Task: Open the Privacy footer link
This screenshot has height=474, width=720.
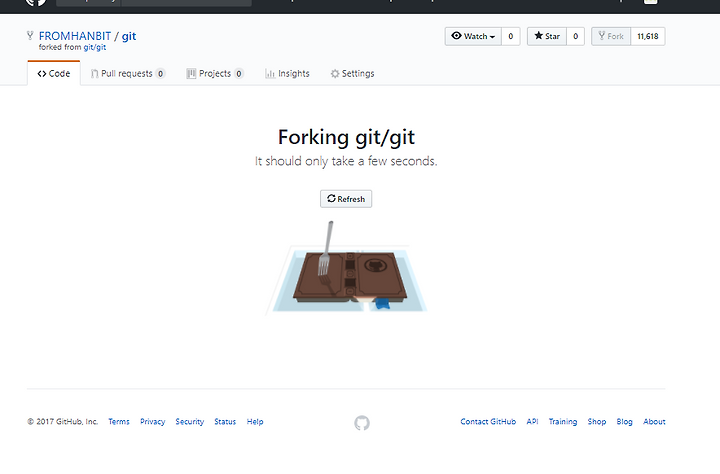Action: (x=152, y=422)
